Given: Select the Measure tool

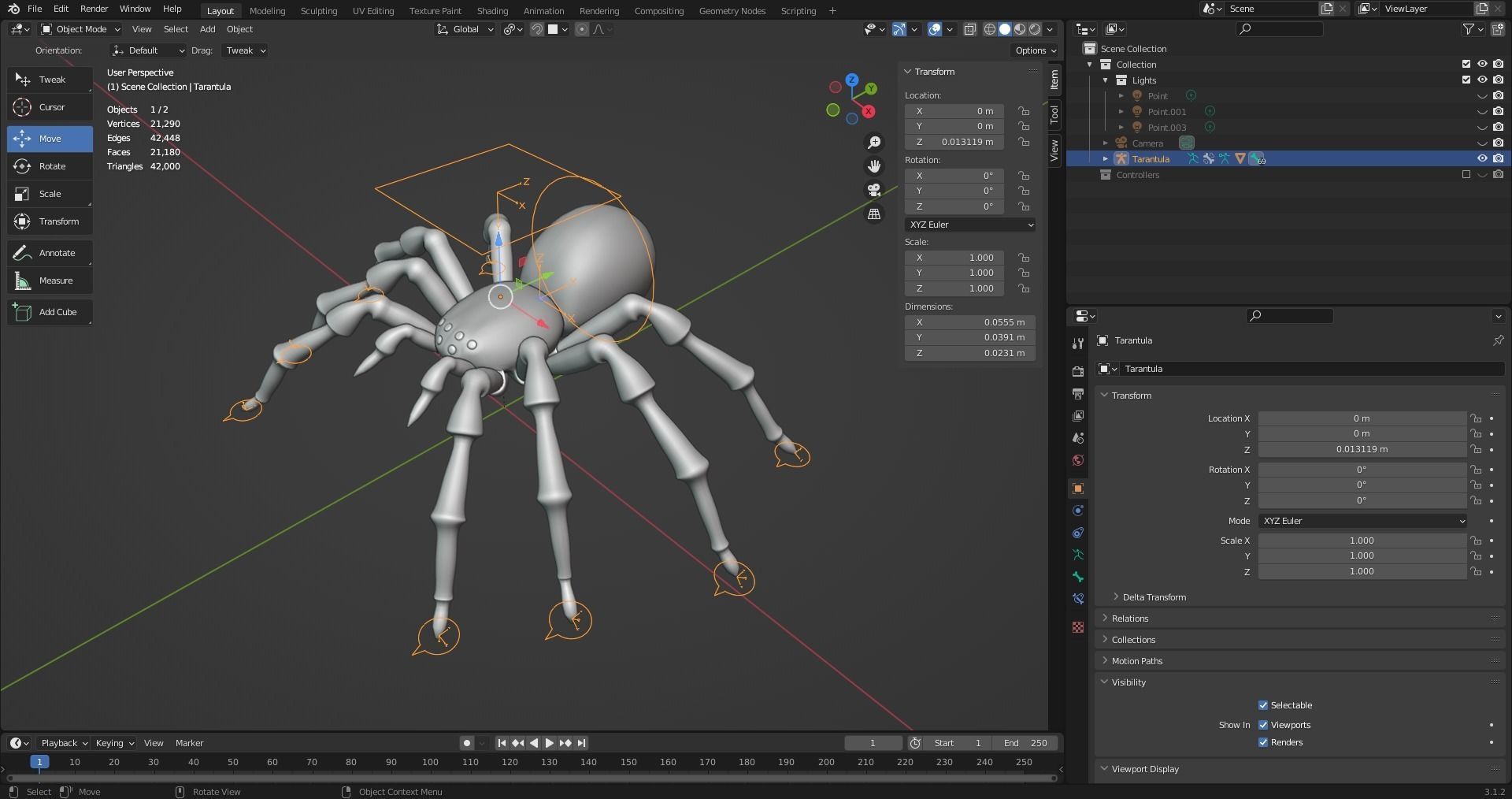Looking at the screenshot, I should click(50, 281).
